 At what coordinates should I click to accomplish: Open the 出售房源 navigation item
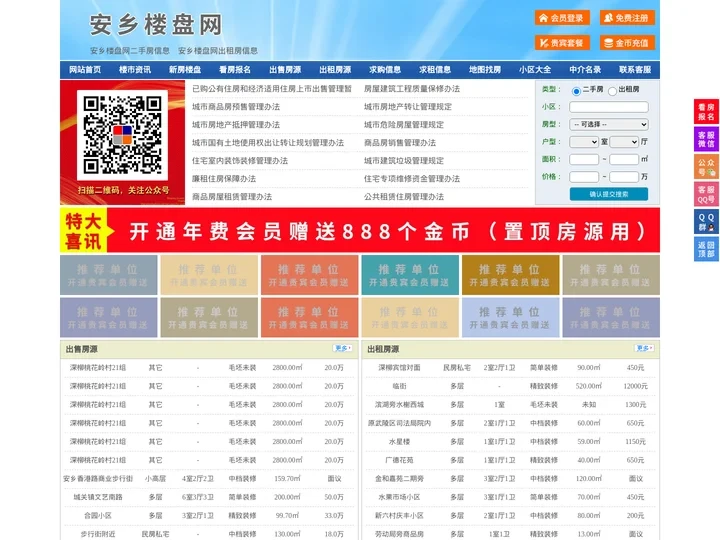285,70
